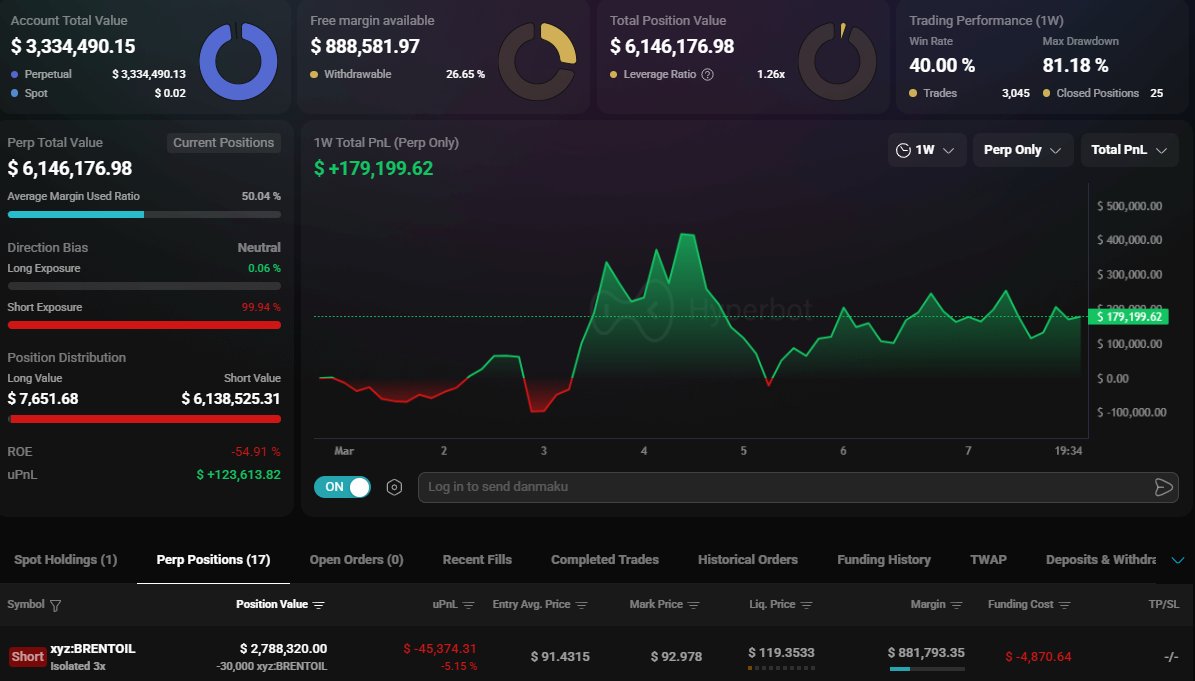Click the Withdrawable 26.65 % value
The width and height of the screenshot is (1195, 681).
[x=466, y=75]
